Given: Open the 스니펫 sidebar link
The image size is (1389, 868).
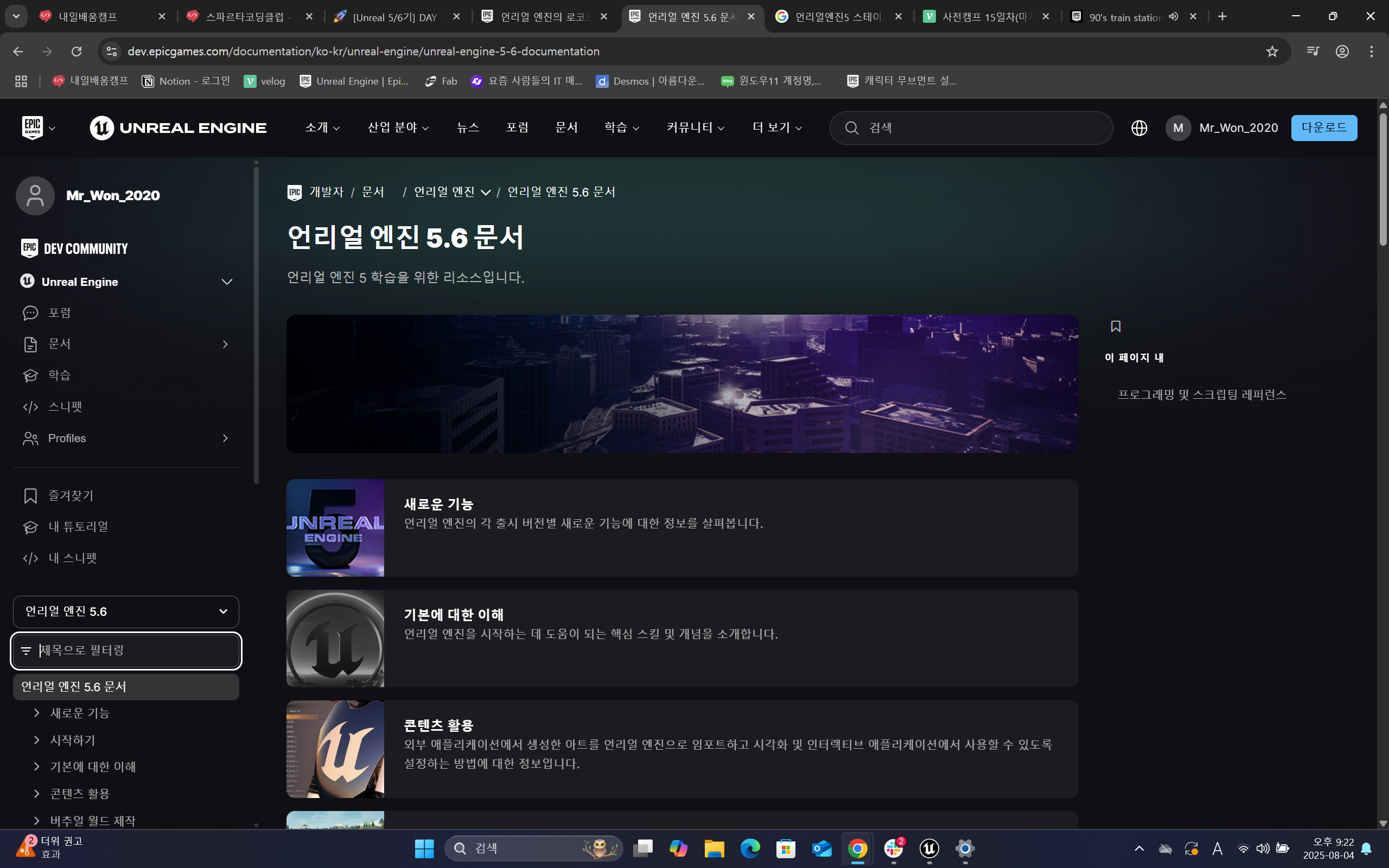Looking at the screenshot, I should click(65, 407).
